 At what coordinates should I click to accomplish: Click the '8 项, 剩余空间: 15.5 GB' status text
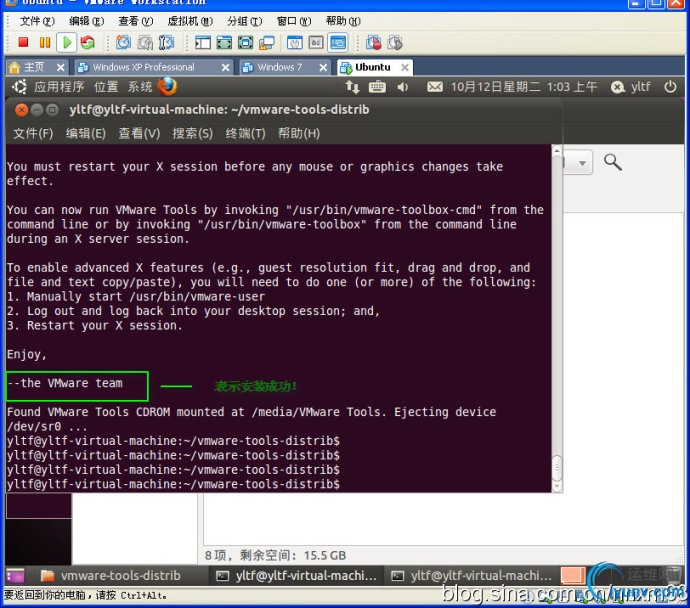coord(275,555)
